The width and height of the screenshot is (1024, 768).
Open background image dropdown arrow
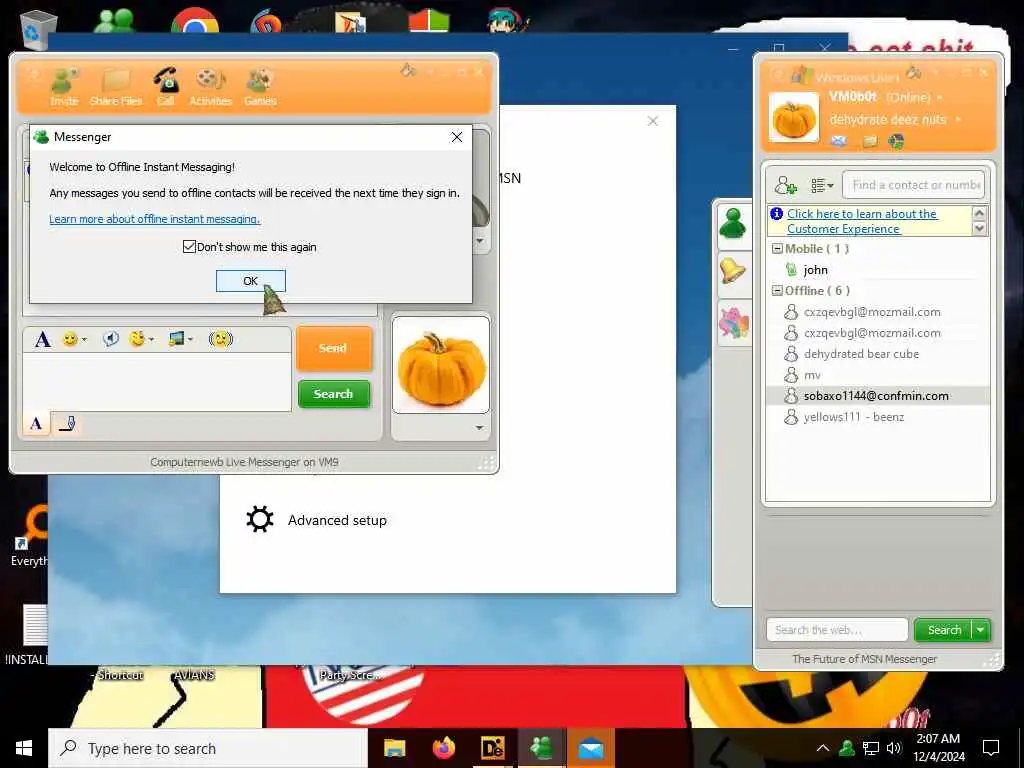tap(190, 340)
